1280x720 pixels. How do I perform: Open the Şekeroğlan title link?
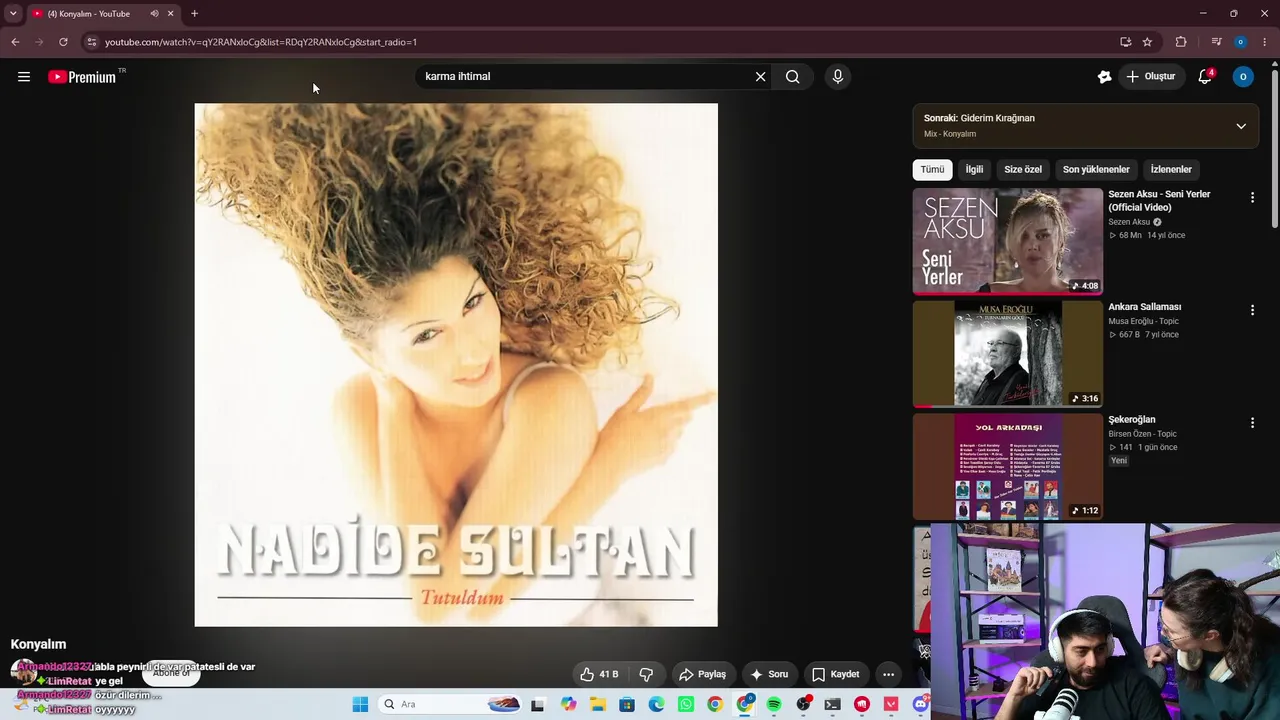click(x=1131, y=420)
